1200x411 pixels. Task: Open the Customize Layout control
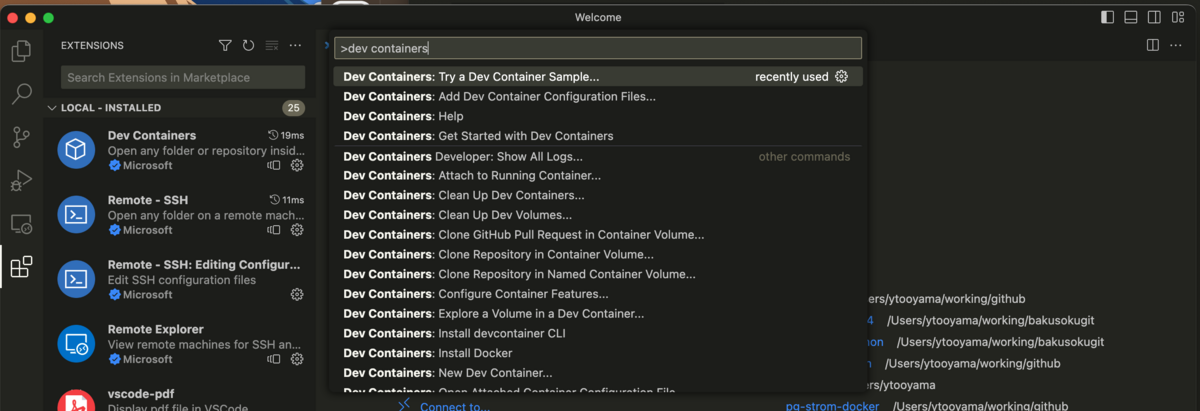pyautogui.click(x=1179, y=17)
